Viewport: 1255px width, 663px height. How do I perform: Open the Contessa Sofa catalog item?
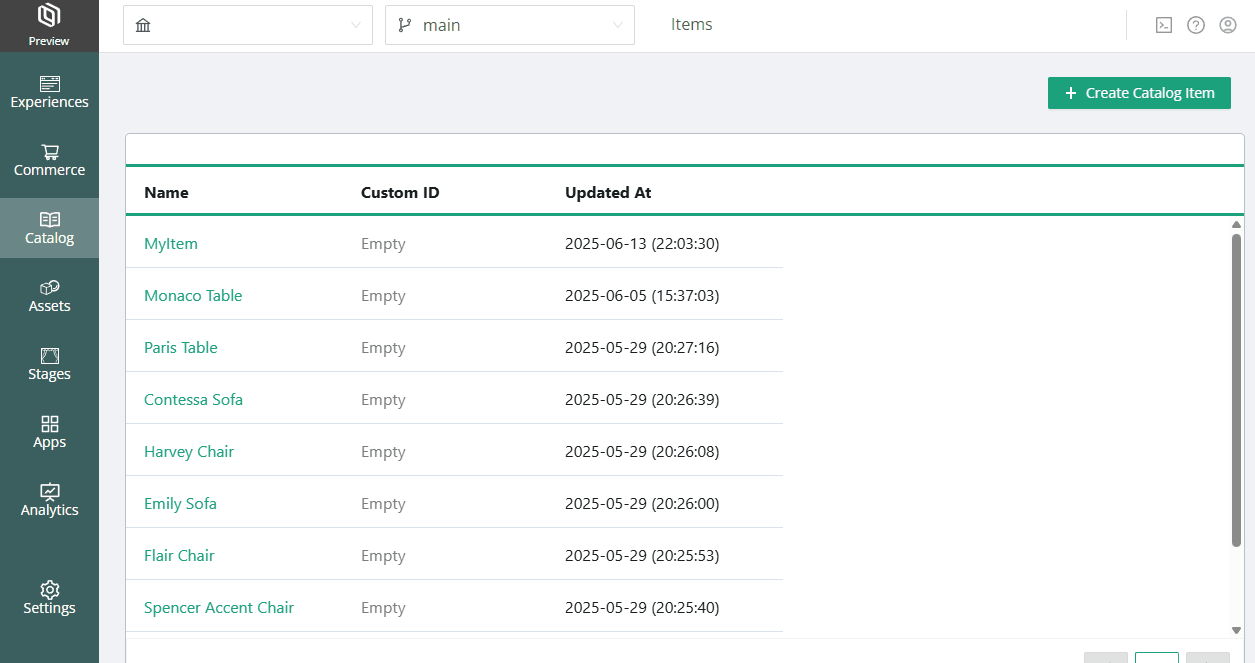[x=193, y=400]
